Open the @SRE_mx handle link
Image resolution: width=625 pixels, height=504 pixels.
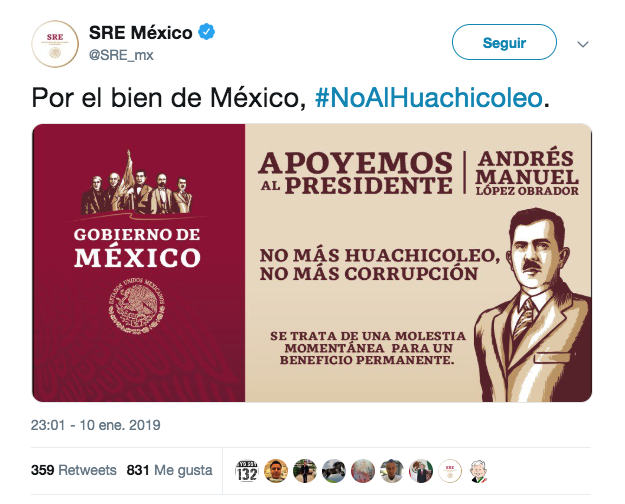coord(121,55)
